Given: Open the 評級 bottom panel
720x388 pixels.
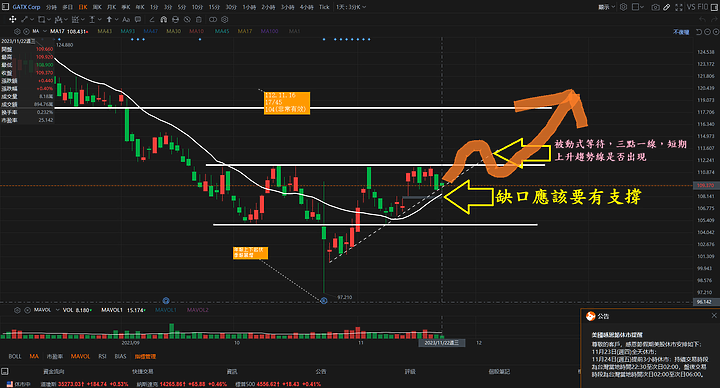Looking at the screenshot, I should (x=410, y=371).
